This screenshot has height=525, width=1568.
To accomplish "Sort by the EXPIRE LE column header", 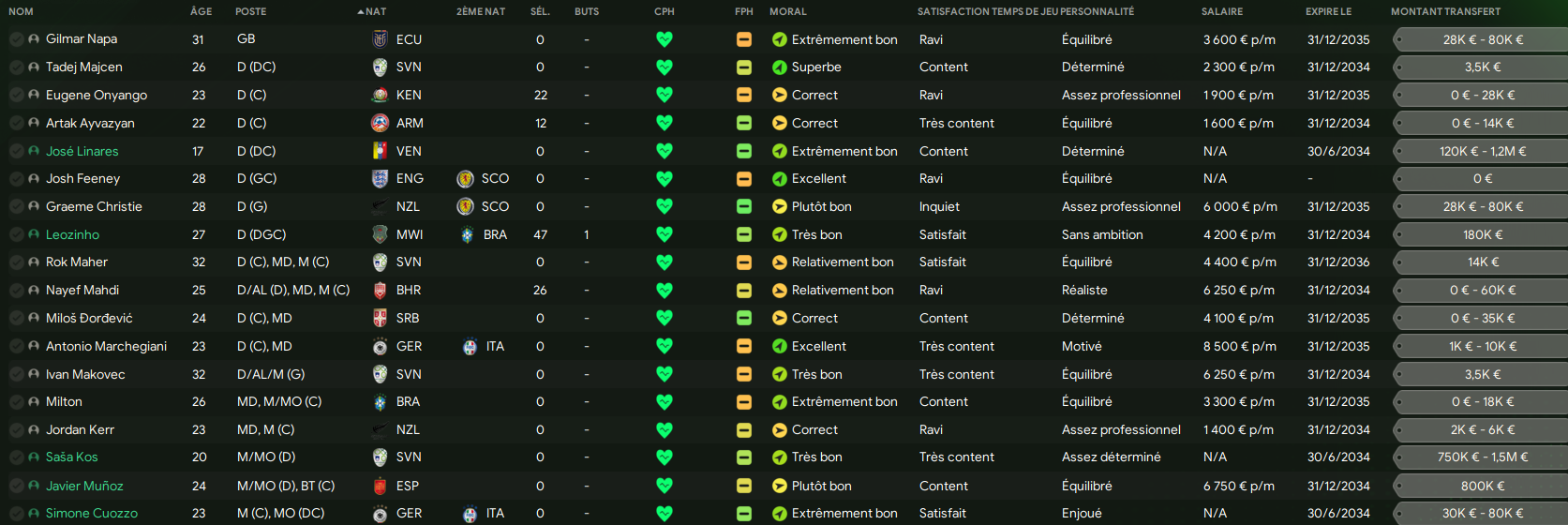I will [x=1328, y=11].
